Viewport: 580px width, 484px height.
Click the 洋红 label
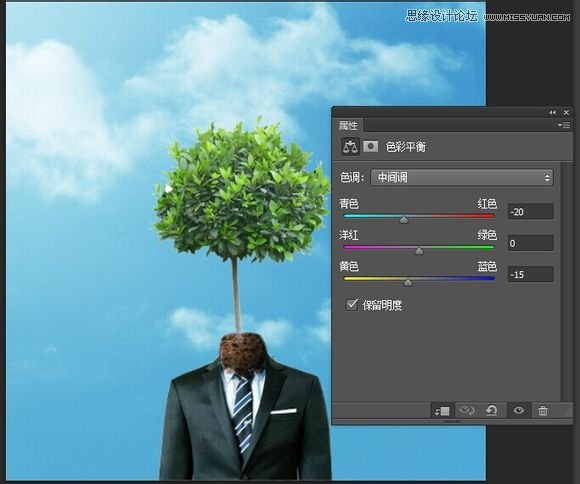[x=349, y=235]
